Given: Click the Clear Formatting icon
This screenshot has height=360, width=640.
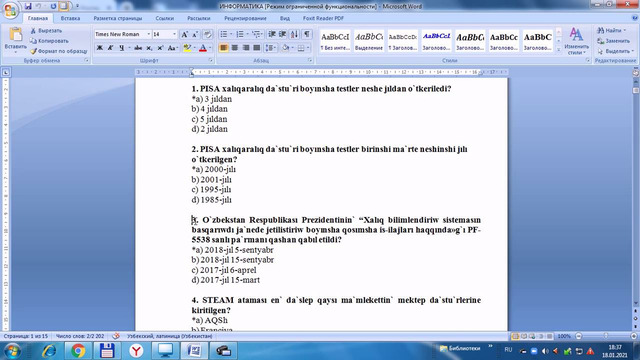Looking at the screenshot, I should coord(207,35).
